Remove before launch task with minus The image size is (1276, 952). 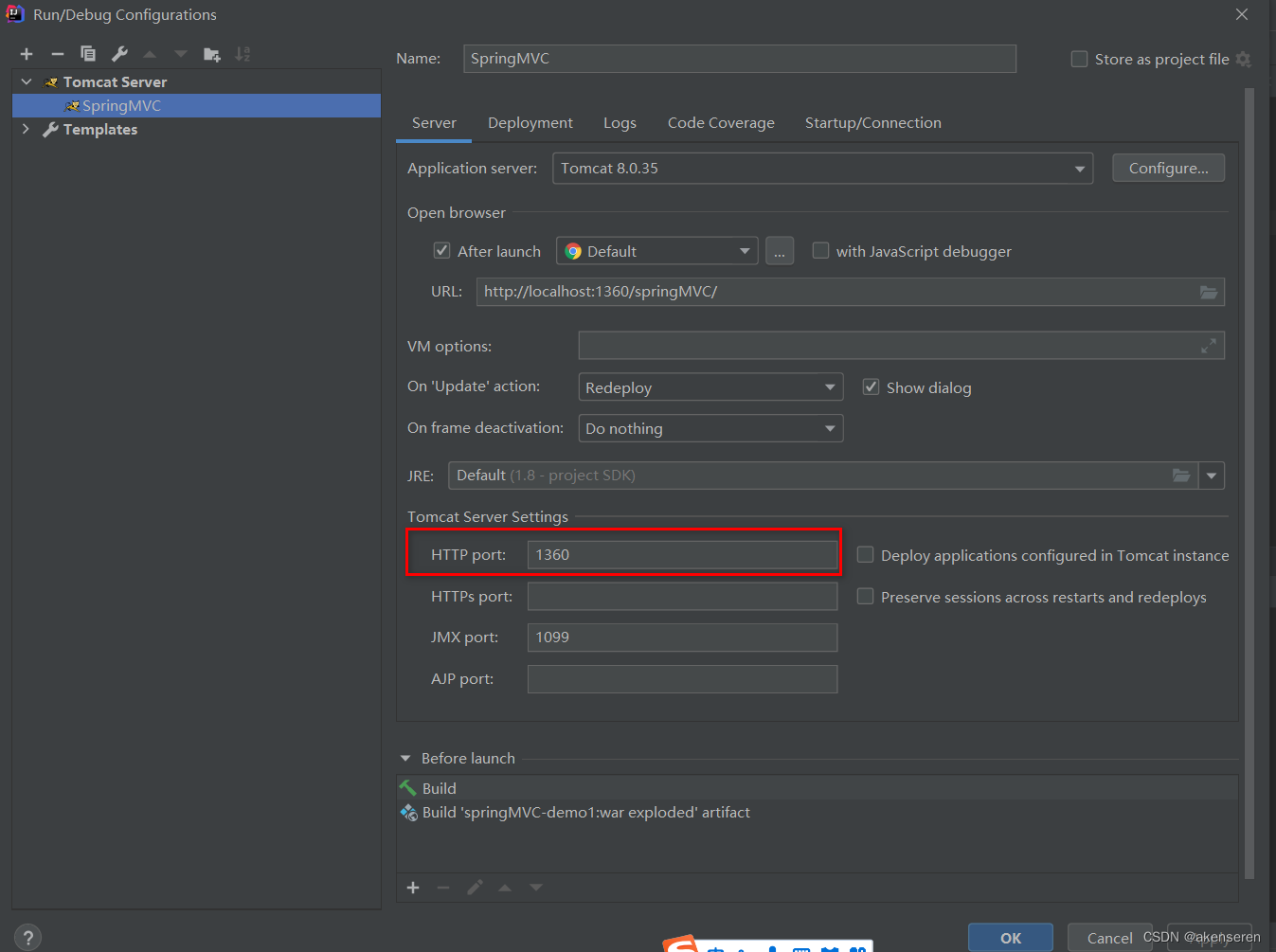[443, 888]
